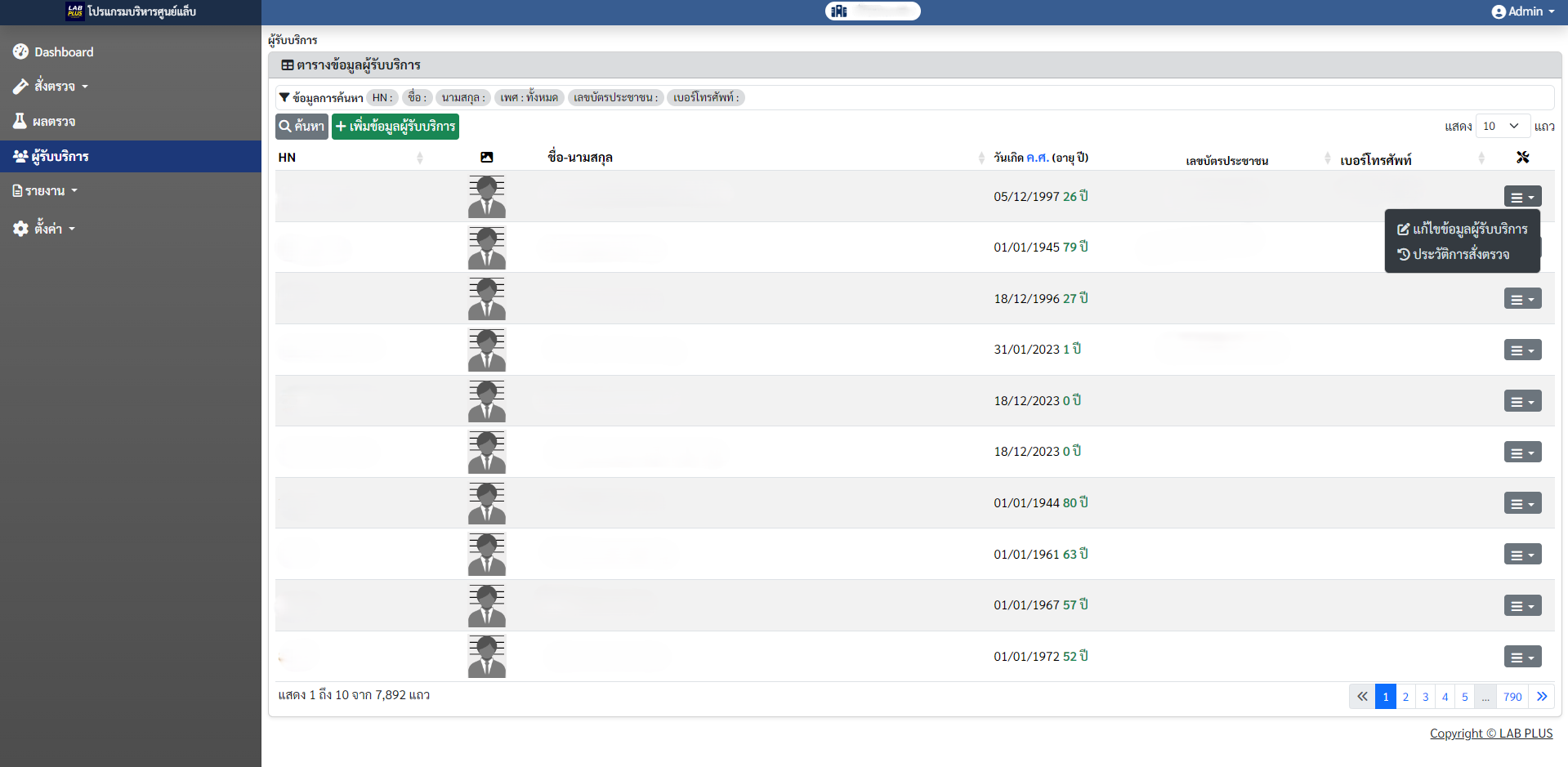Image resolution: width=1568 pixels, height=767 pixels.
Task: Change rows shown per page selector
Action: [1502, 126]
